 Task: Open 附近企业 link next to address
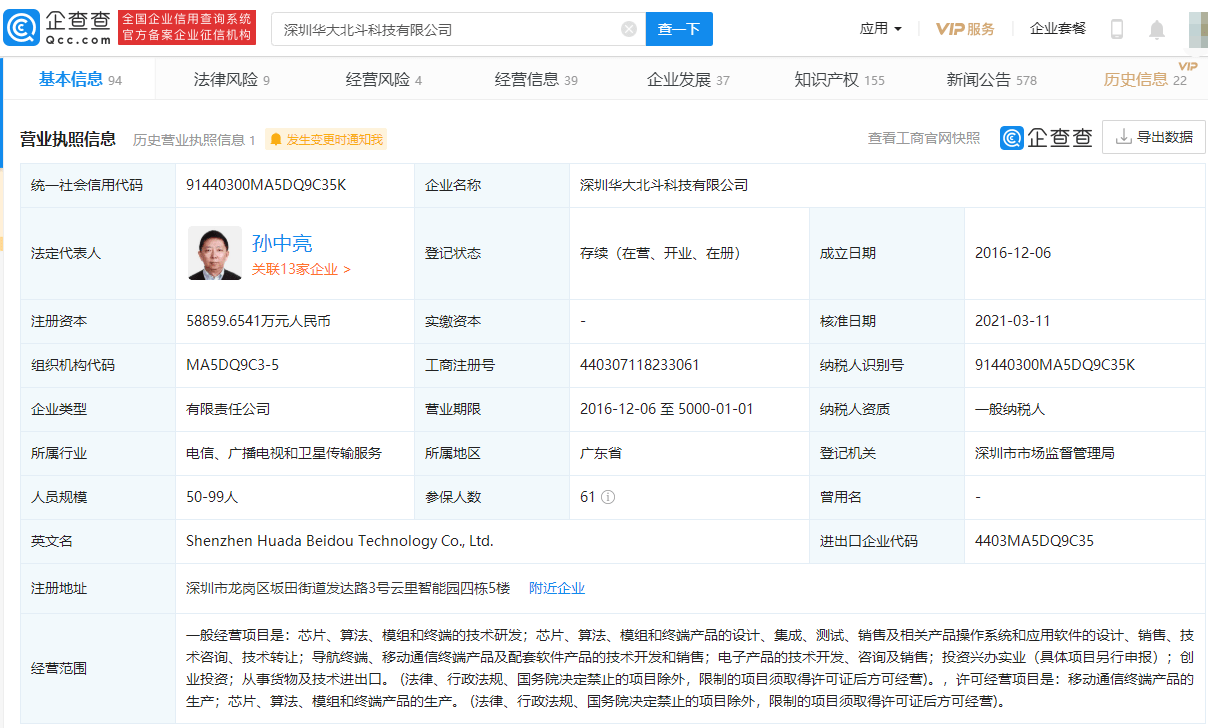[x=557, y=588]
